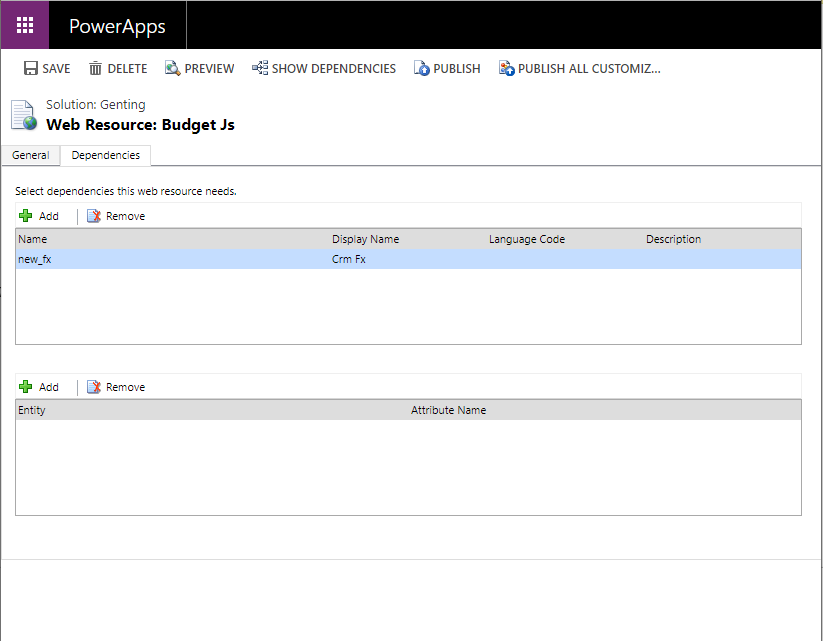
Task: Click the Publish All Customizations icon
Action: point(507,68)
